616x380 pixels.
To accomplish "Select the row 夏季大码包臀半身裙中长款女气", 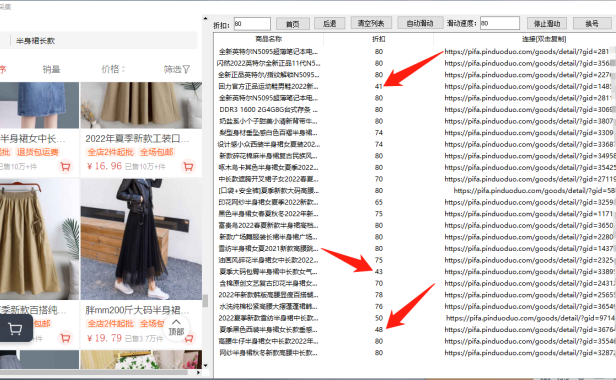I will click(268, 272).
